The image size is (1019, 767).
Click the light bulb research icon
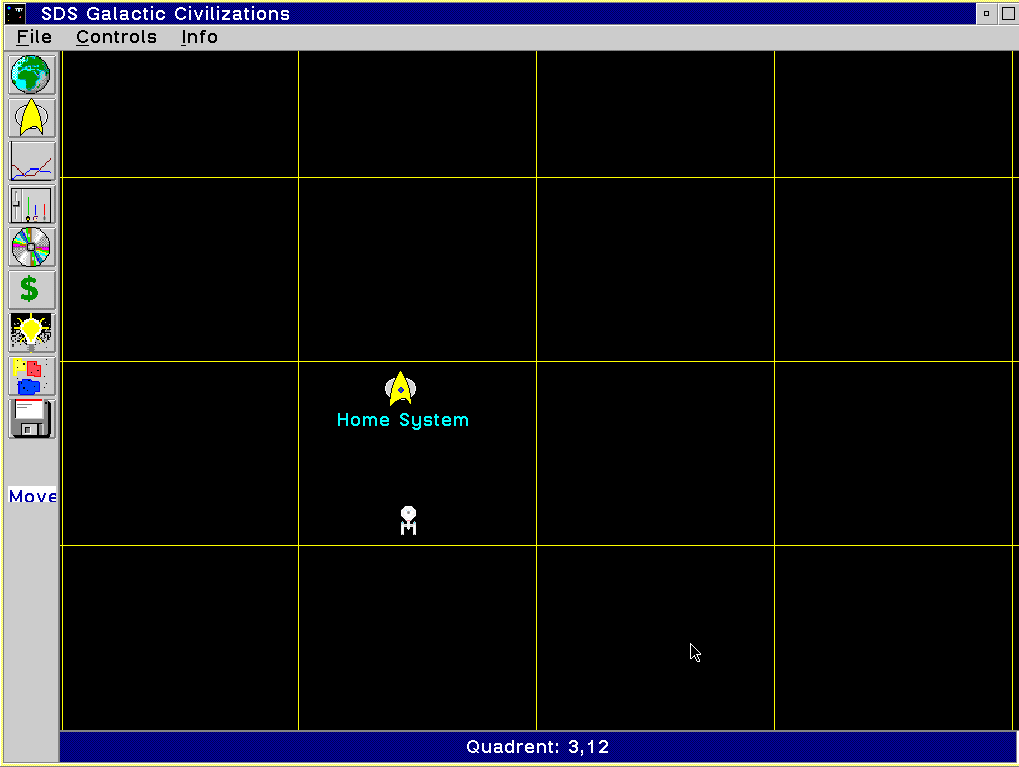click(31, 332)
